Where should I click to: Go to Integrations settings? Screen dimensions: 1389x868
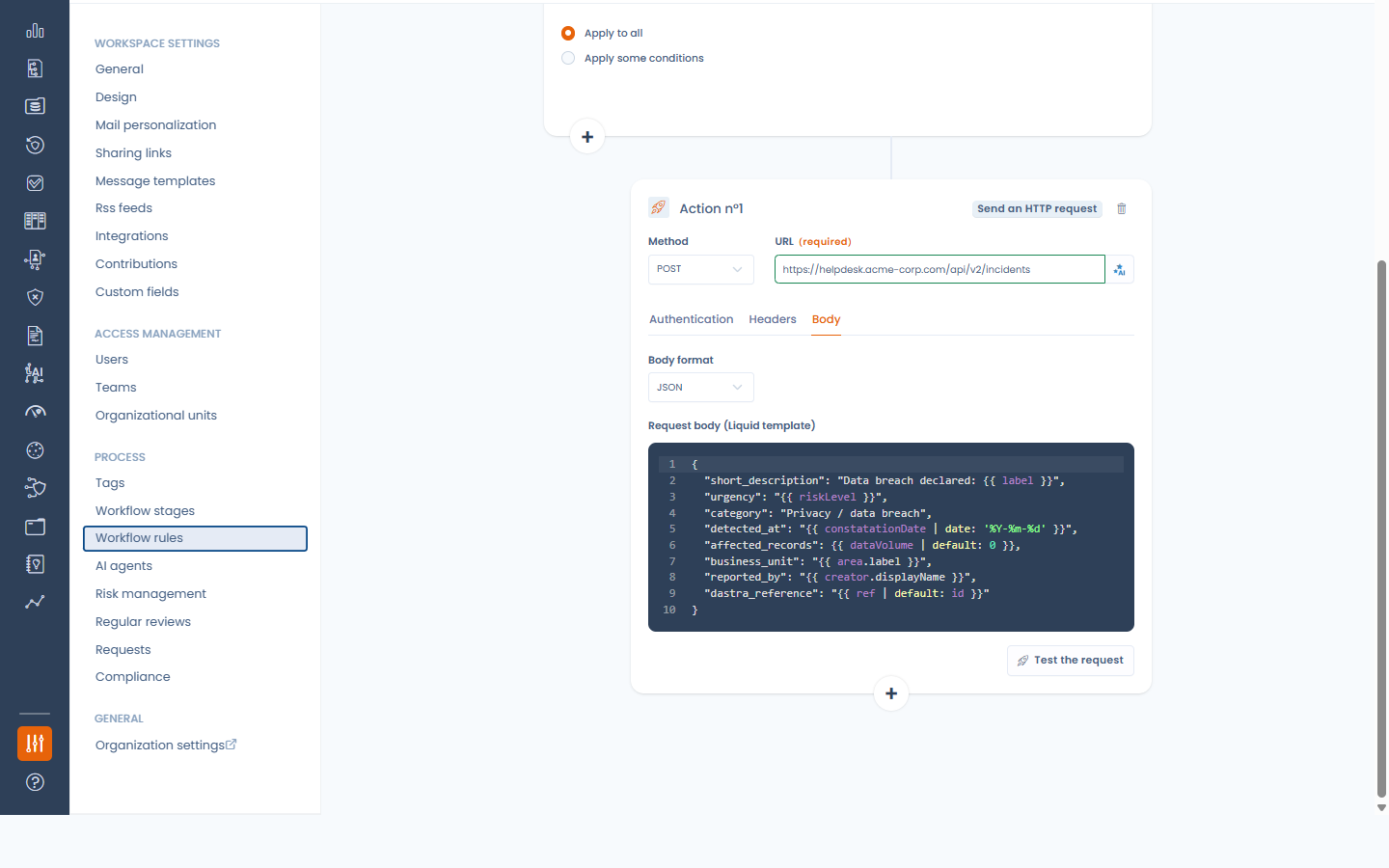pos(131,236)
